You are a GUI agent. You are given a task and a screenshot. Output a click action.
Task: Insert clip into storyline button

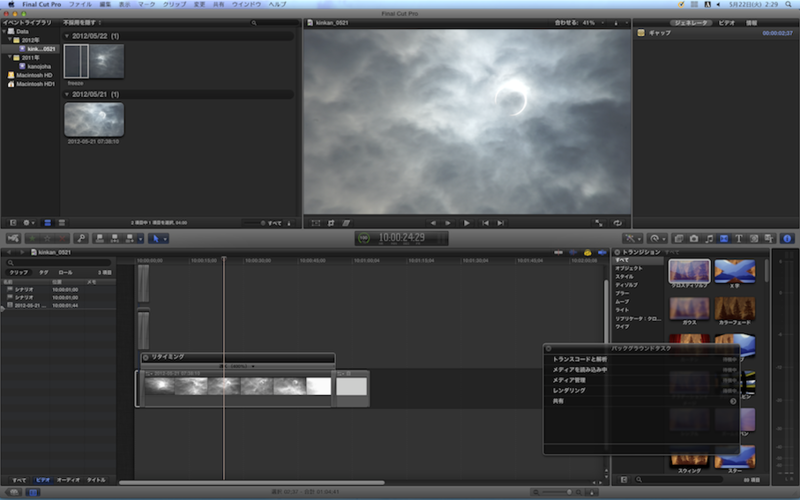click(x=115, y=238)
